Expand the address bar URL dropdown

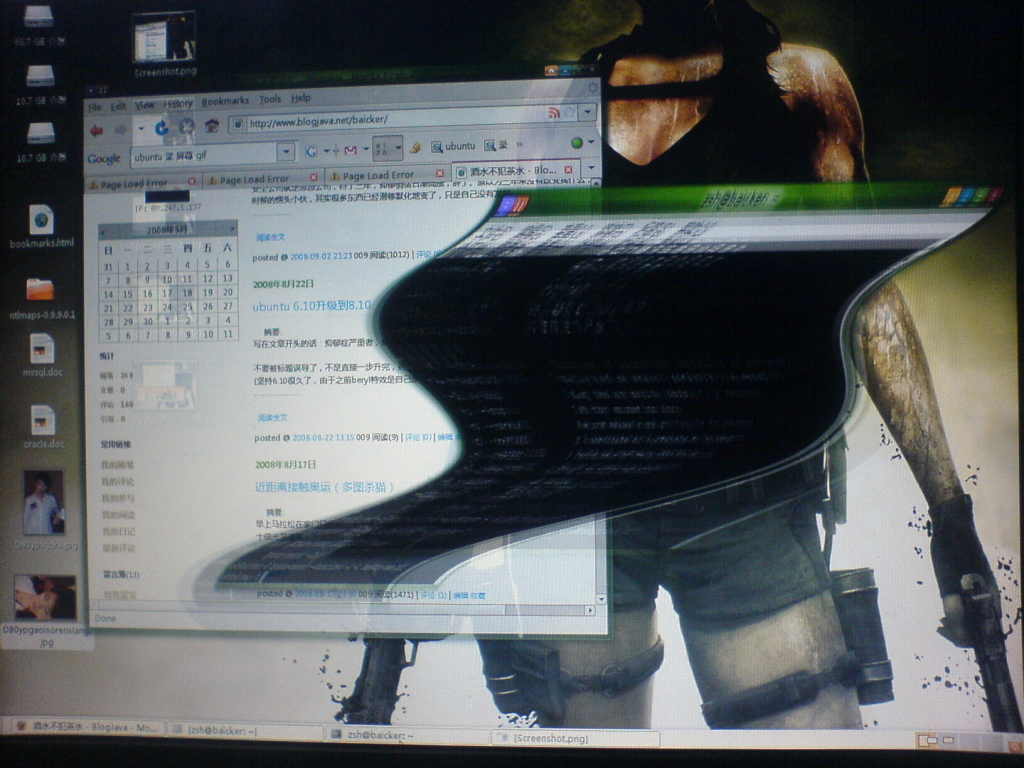[588, 112]
